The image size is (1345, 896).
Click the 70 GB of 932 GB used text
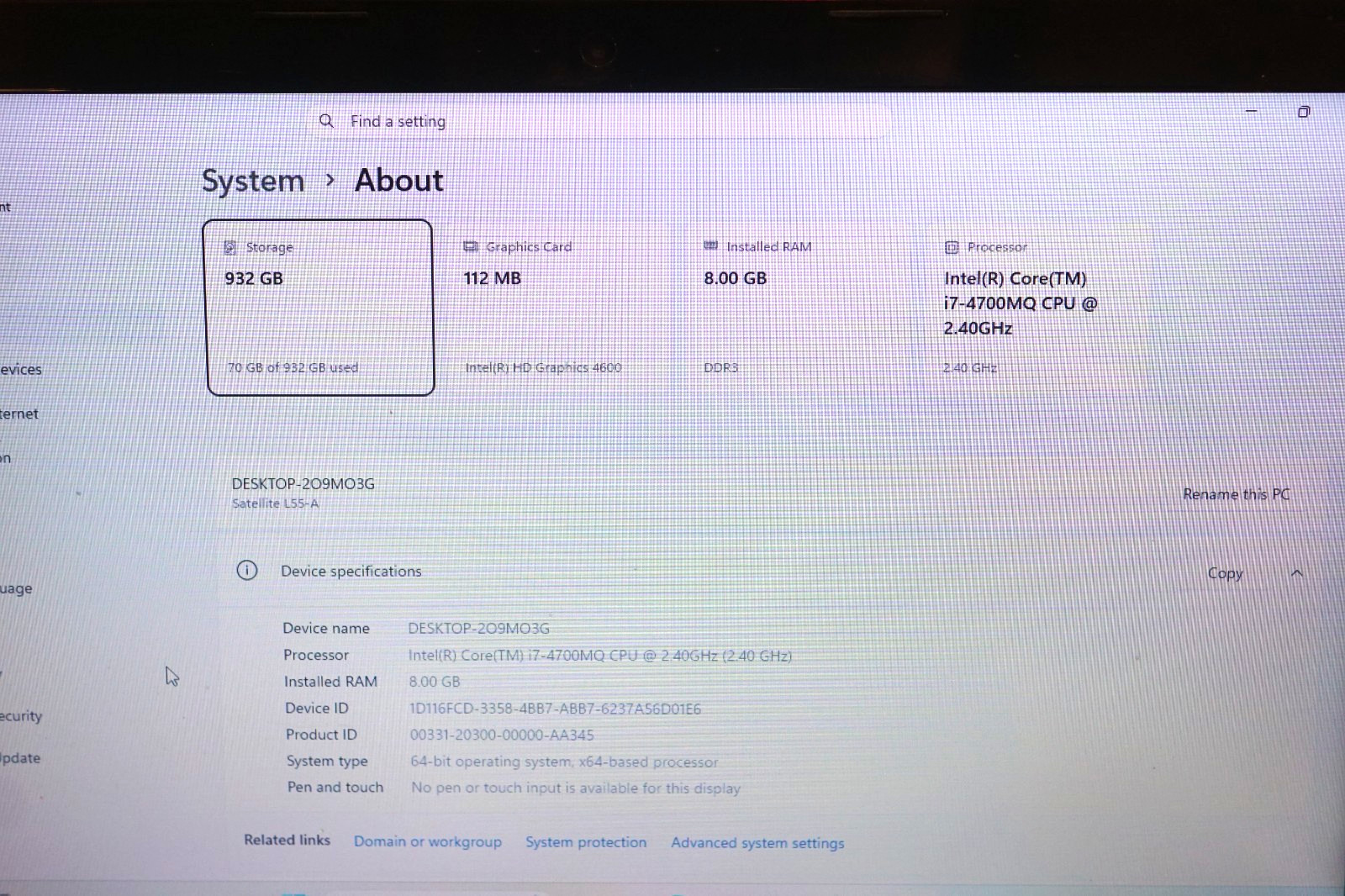coord(293,367)
